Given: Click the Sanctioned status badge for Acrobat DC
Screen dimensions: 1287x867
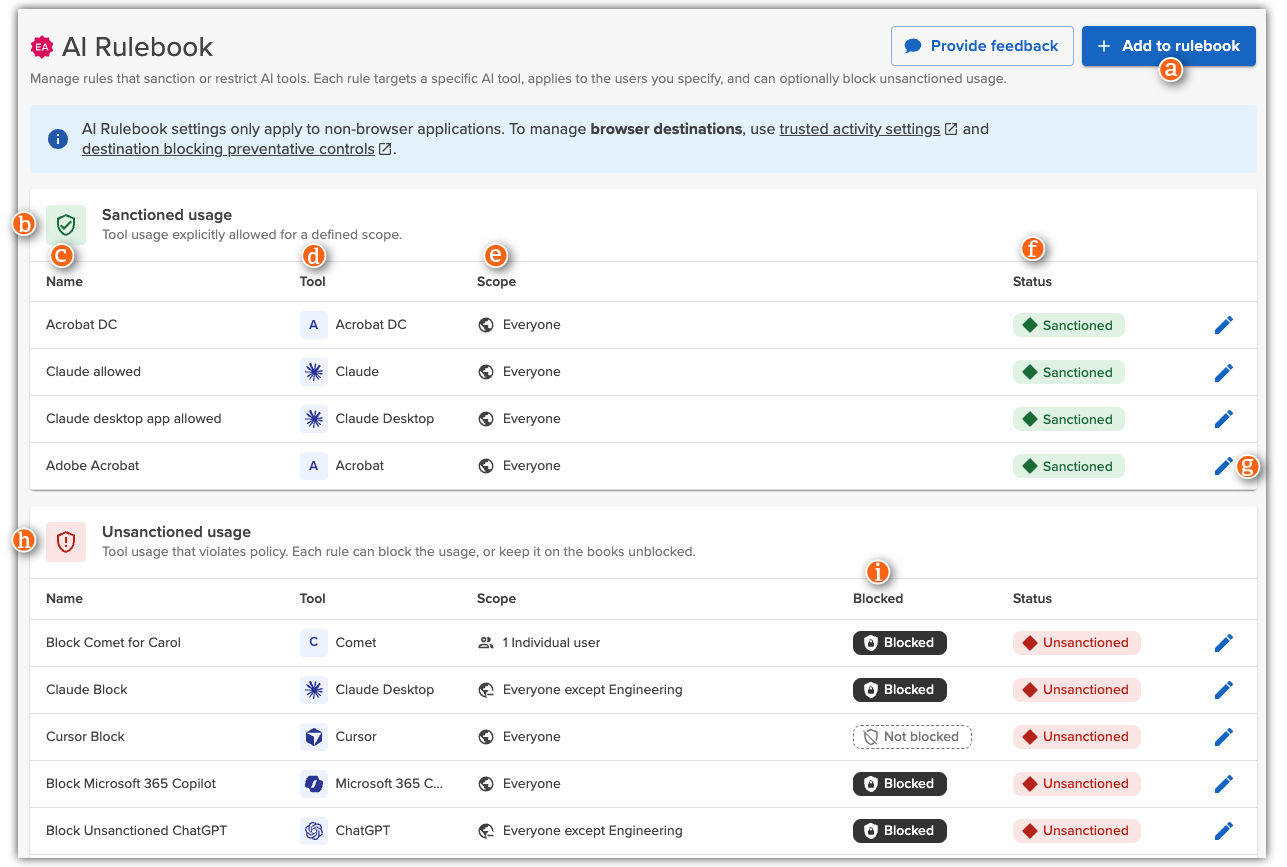Looking at the screenshot, I should (x=1069, y=325).
